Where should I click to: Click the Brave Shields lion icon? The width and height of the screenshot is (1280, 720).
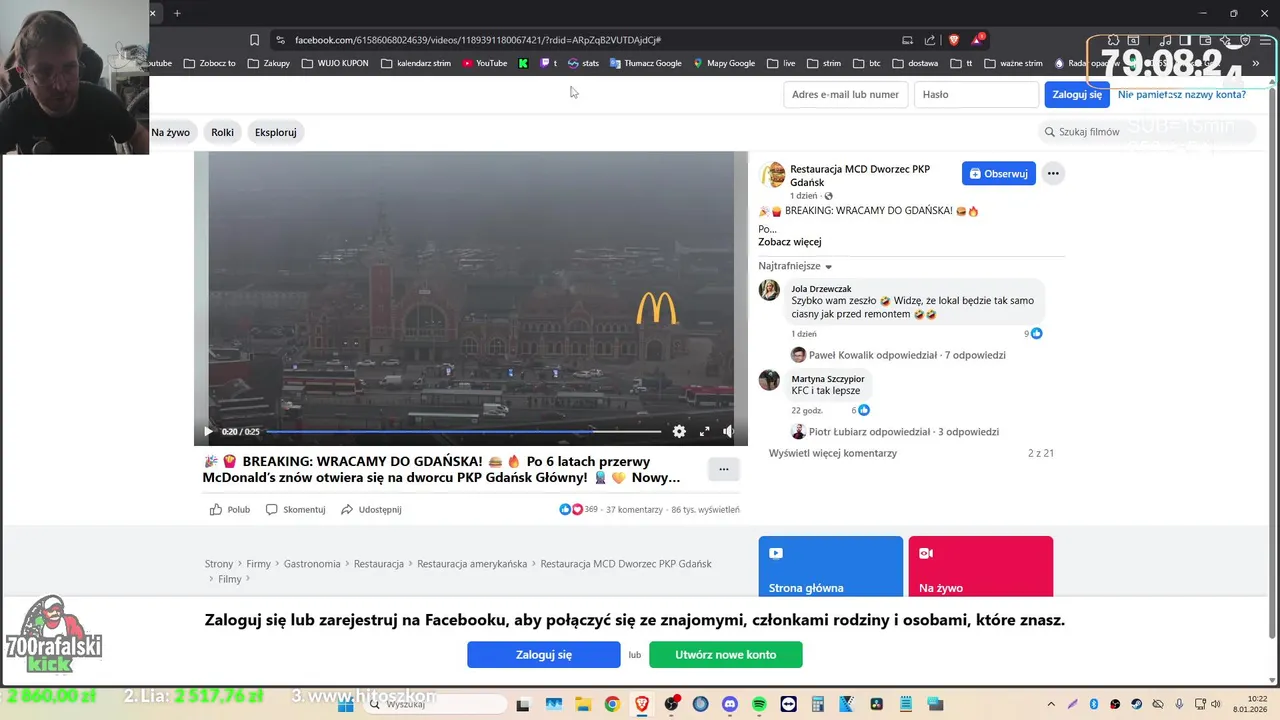point(953,40)
